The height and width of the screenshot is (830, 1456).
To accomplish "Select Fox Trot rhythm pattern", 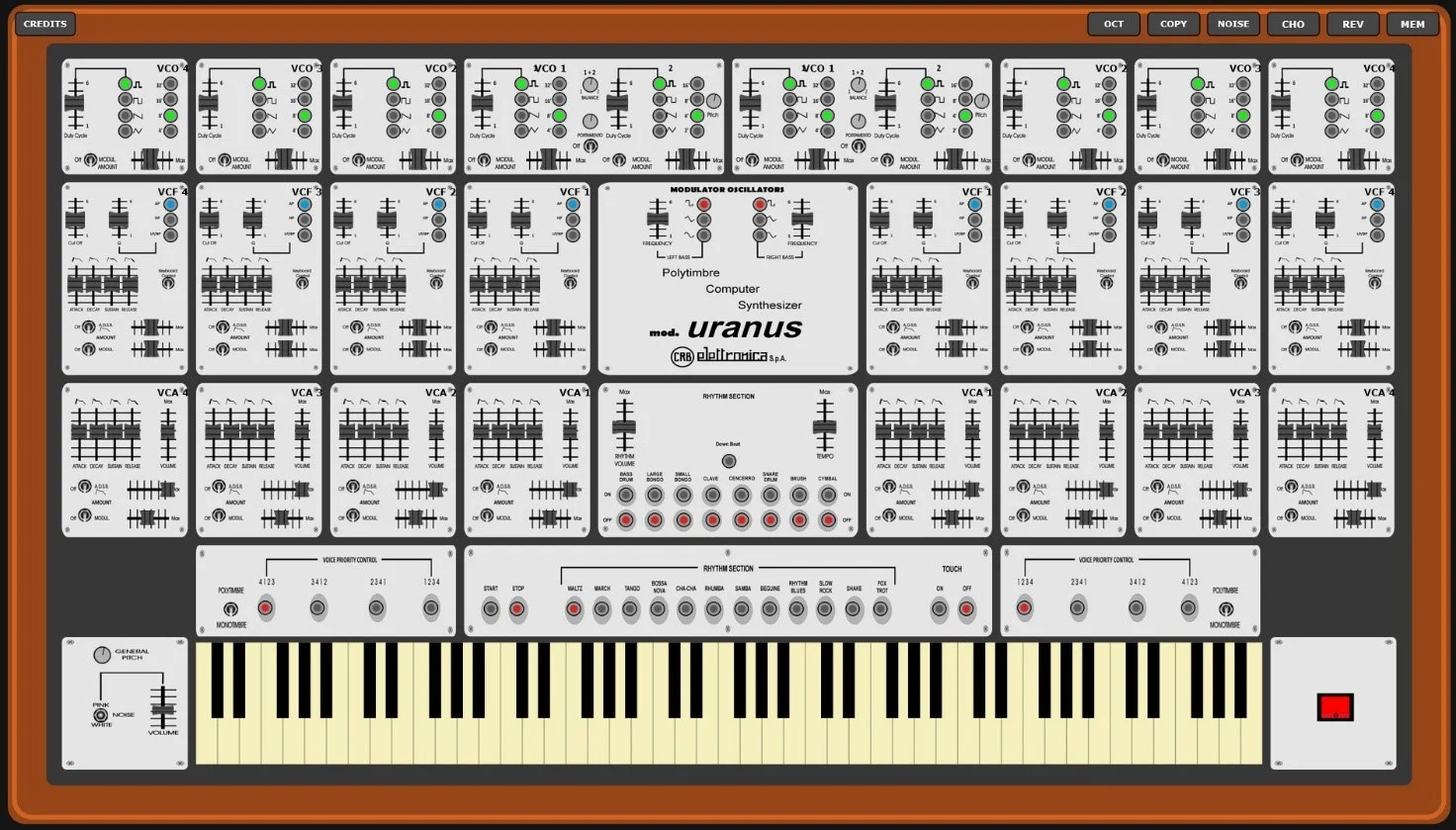I will 881,609.
